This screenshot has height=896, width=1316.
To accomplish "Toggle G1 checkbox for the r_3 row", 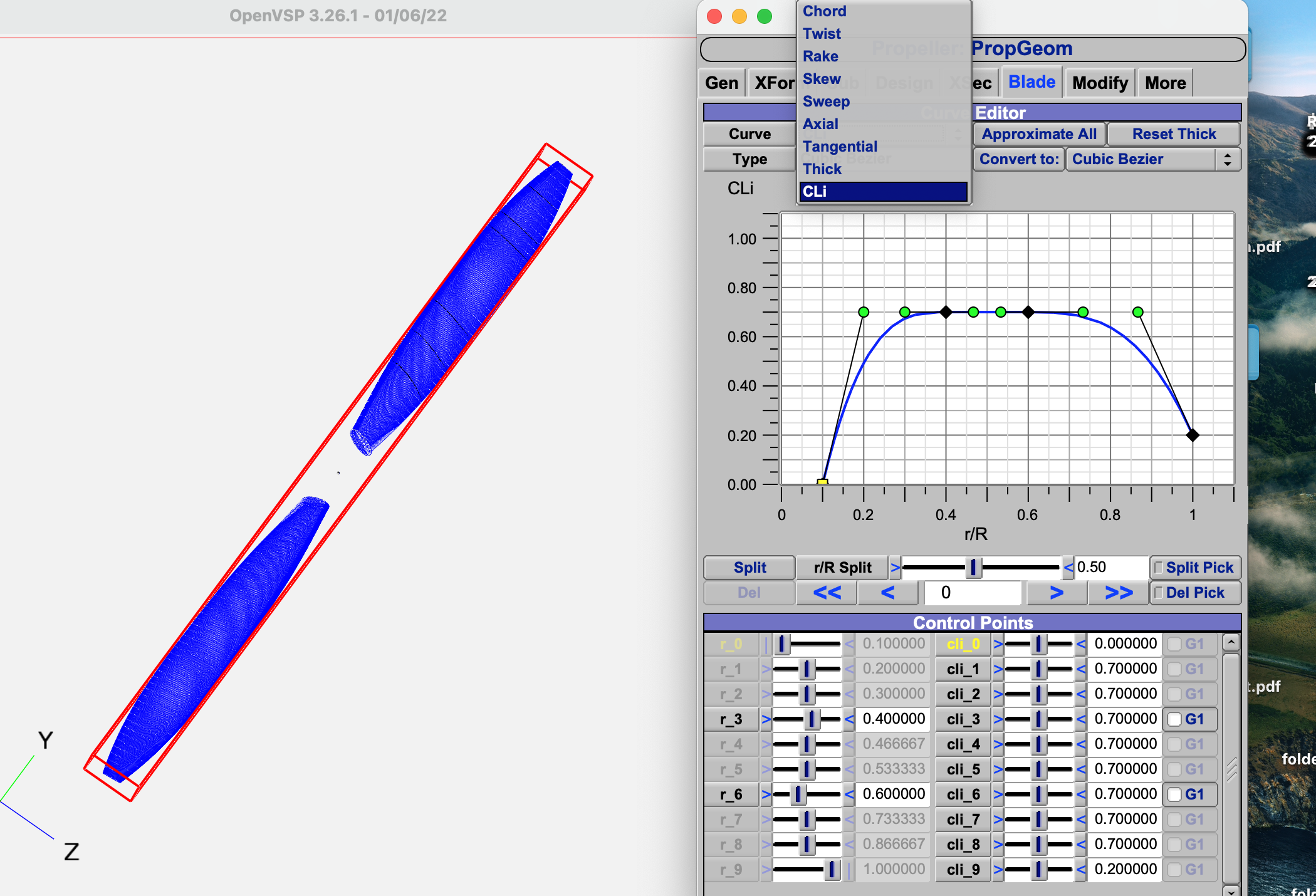I will [1175, 719].
